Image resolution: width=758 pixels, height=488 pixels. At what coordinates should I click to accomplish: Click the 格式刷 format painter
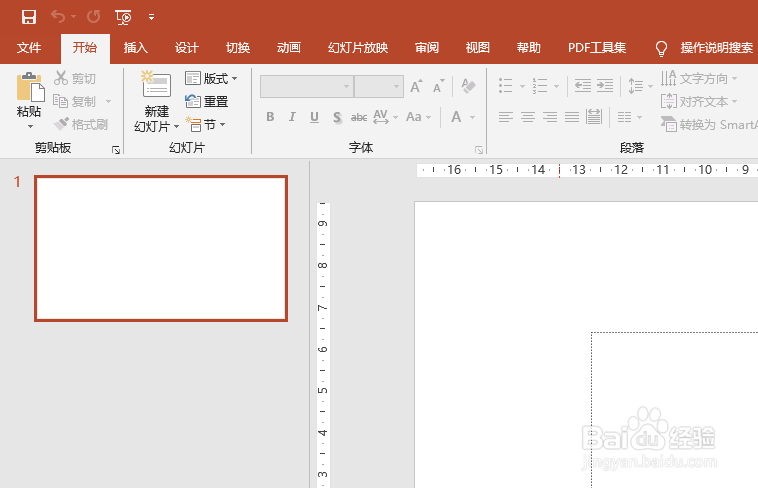(x=81, y=124)
